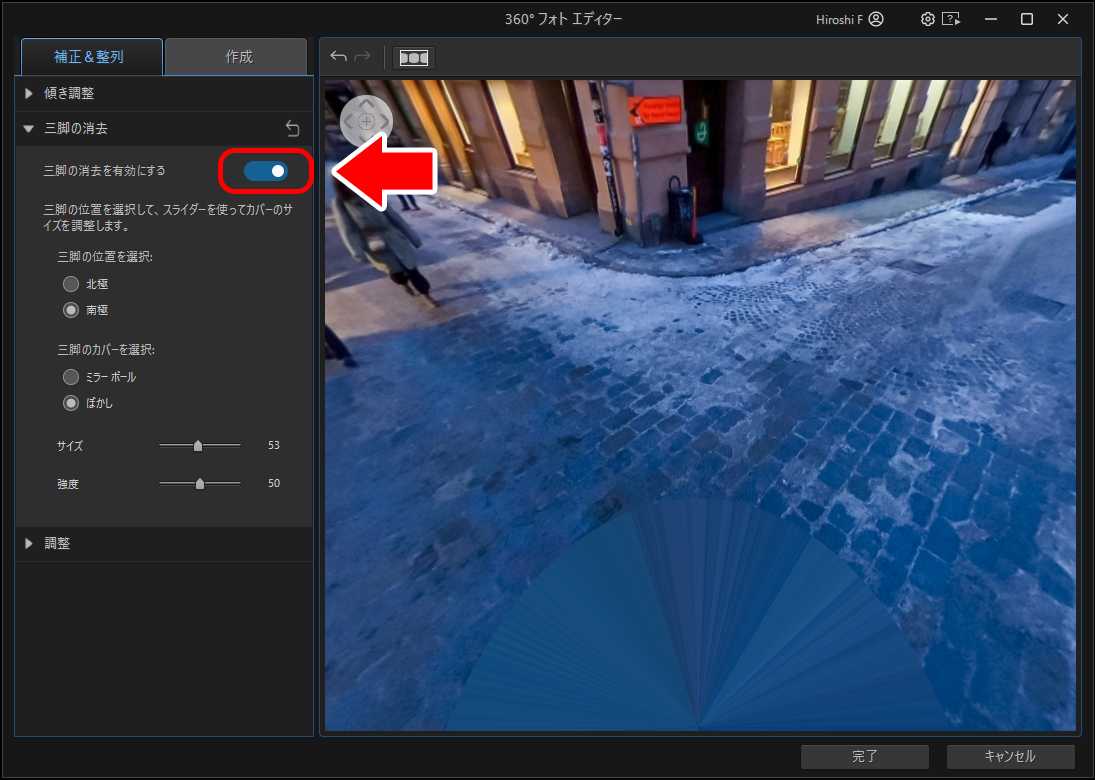Select 北極 as the tripod position
The image size is (1095, 780).
[70, 283]
